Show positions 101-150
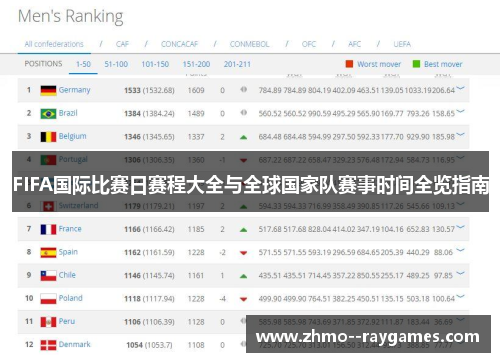Screen dimensions: 500x362 coord(155,64)
